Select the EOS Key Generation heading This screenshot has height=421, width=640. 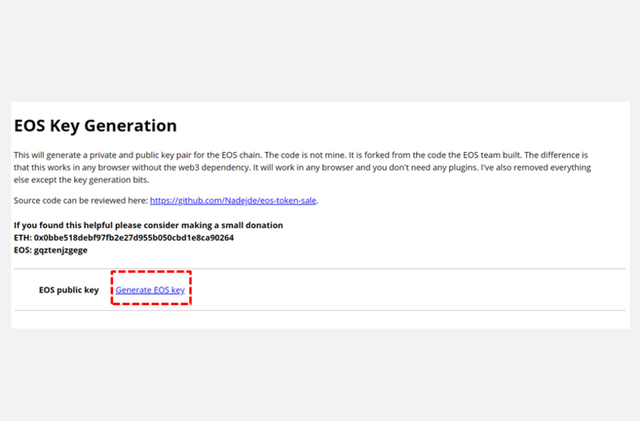click(96, 126)
